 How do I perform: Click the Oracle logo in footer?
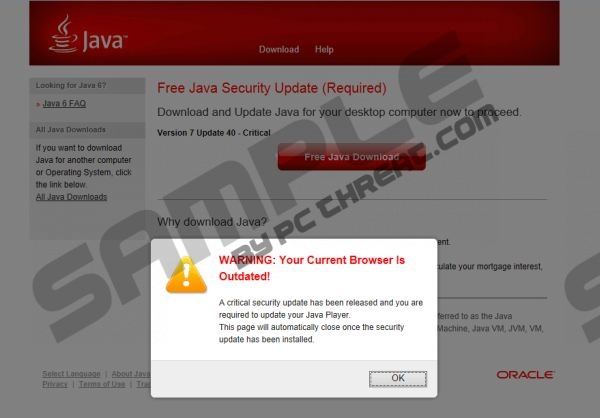pyautogui.click(x=525, y=375)
